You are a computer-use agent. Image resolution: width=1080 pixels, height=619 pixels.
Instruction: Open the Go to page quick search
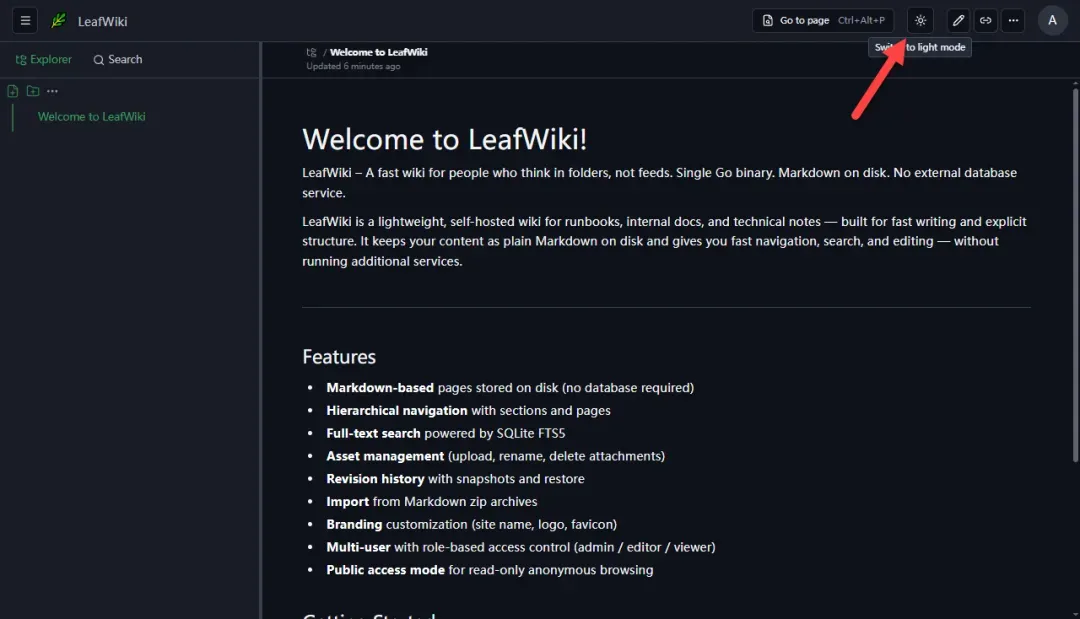(x=823, y=21)
